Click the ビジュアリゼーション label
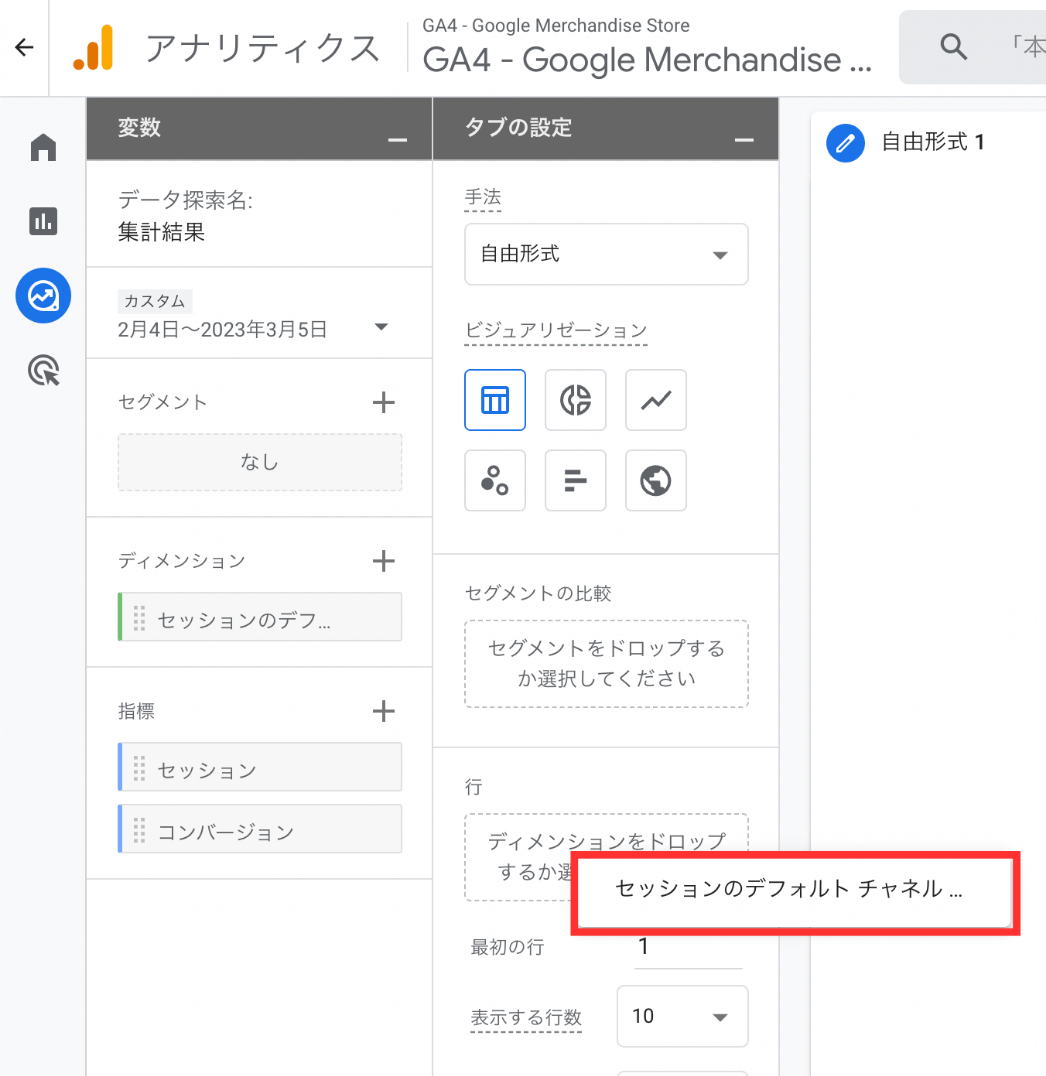 (x=556, y=330)
